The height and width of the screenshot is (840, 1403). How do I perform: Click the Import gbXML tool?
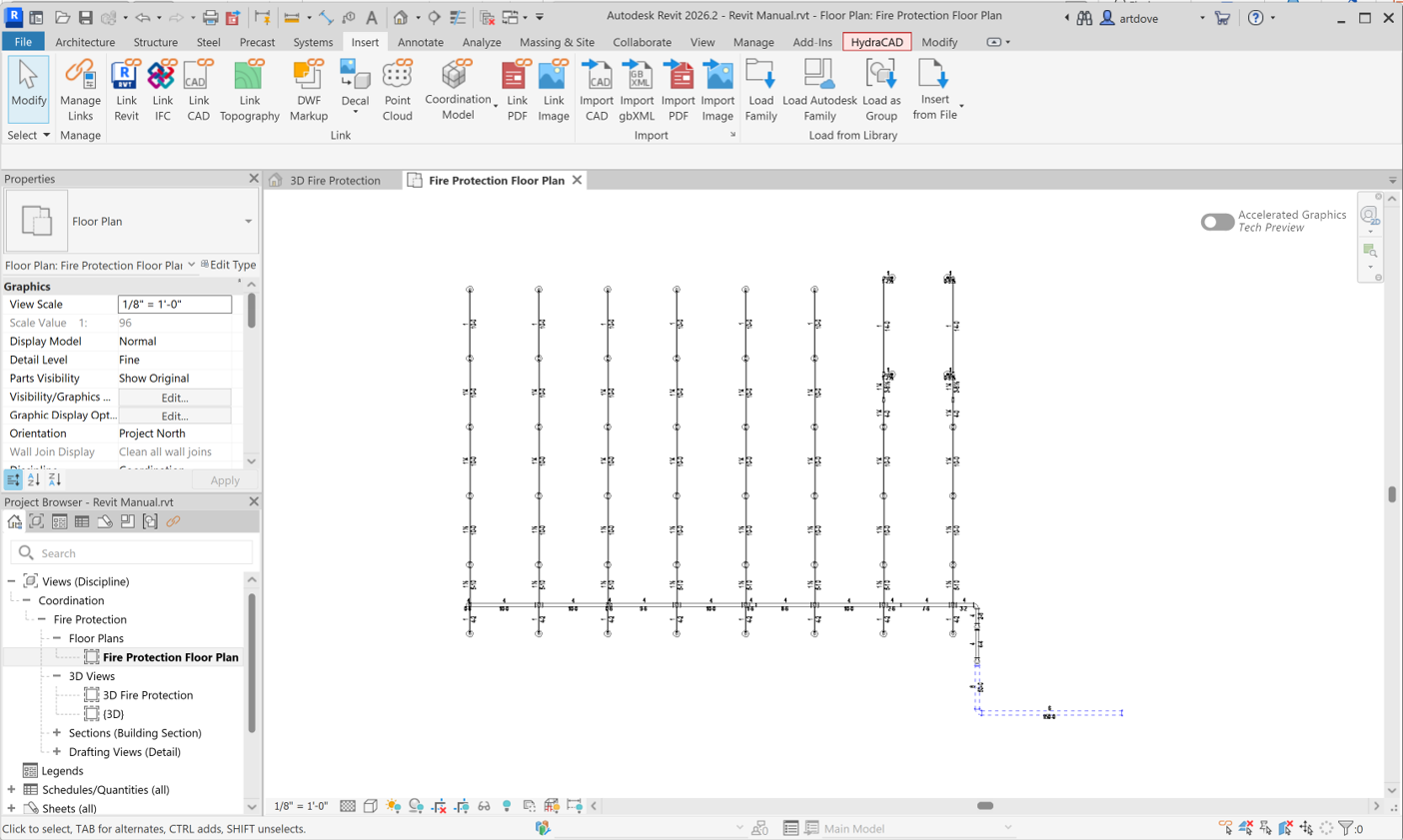[x=637, y=90]
